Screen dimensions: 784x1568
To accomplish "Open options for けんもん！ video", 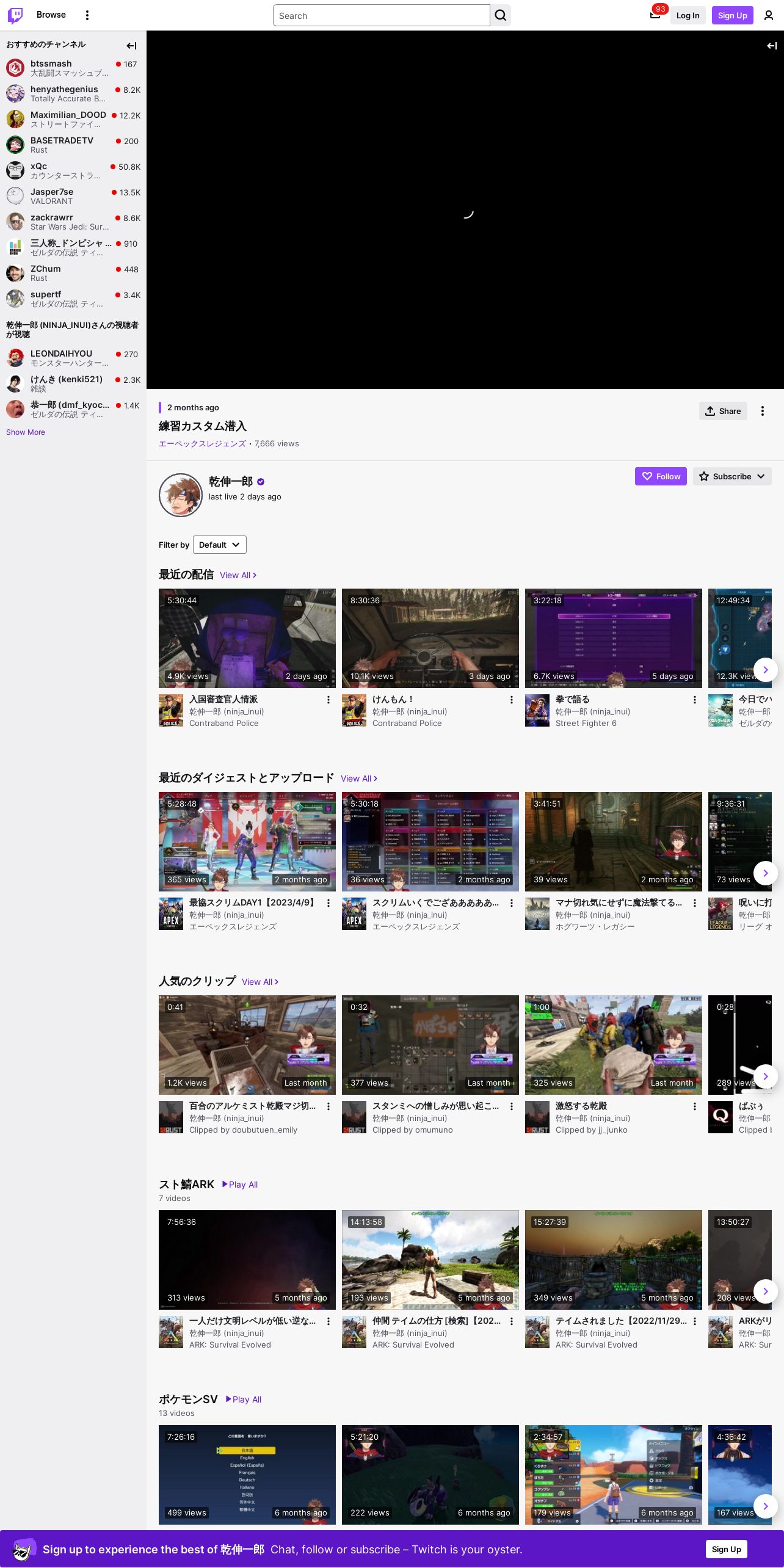I will (512, 700).
